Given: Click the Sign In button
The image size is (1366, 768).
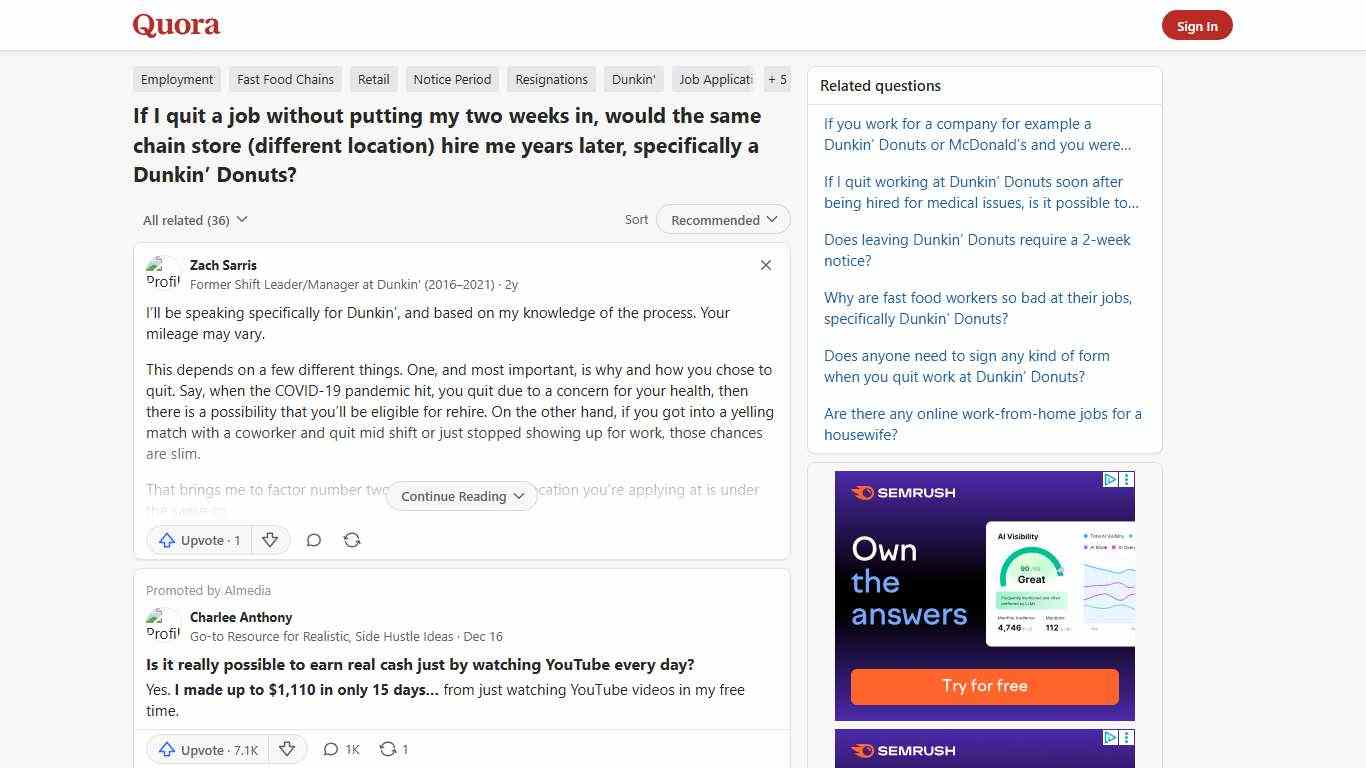Looking at the screenshot, I should 1197,25.
